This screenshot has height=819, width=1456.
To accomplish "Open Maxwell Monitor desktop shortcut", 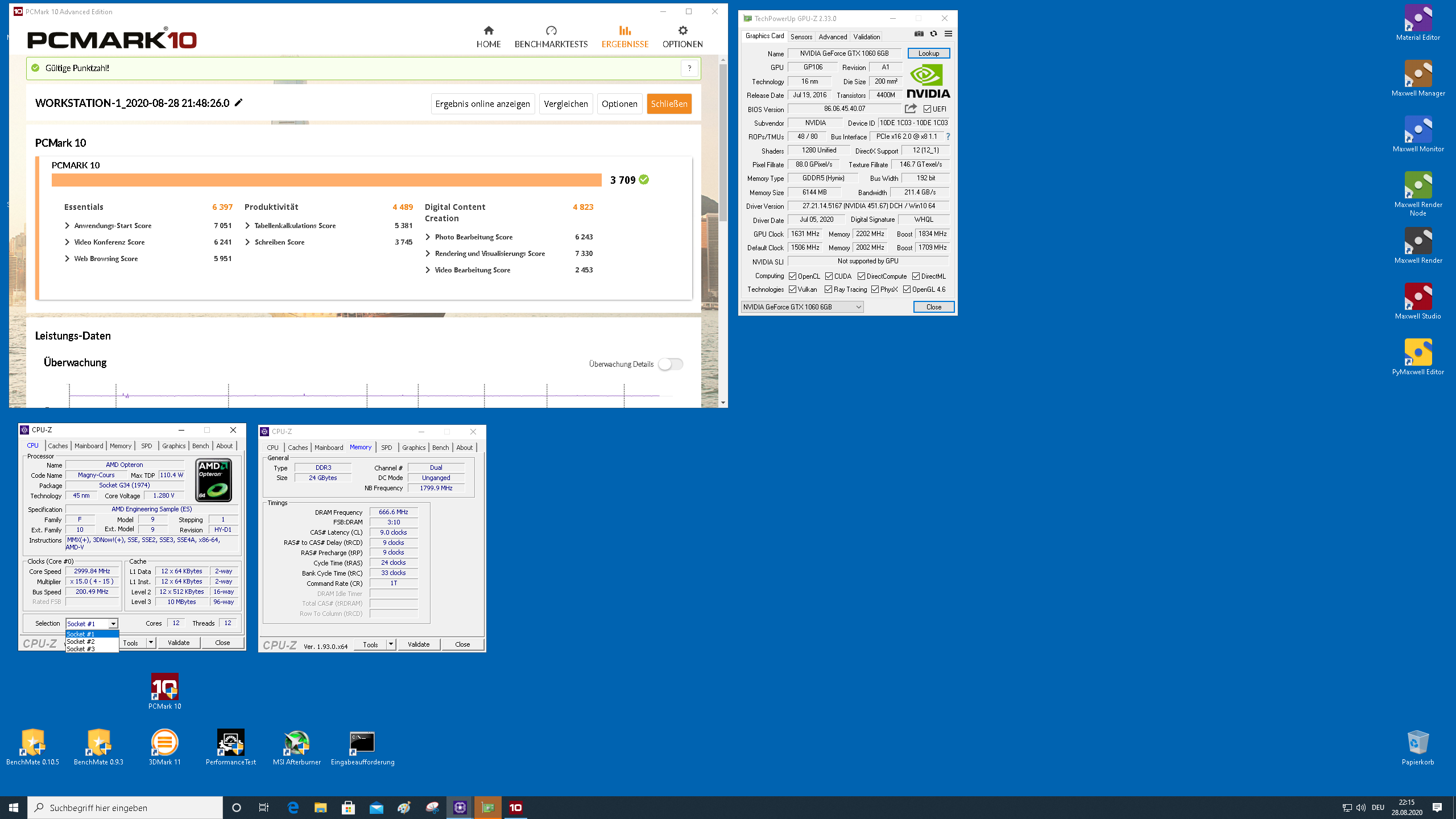I will (1418, 134).
